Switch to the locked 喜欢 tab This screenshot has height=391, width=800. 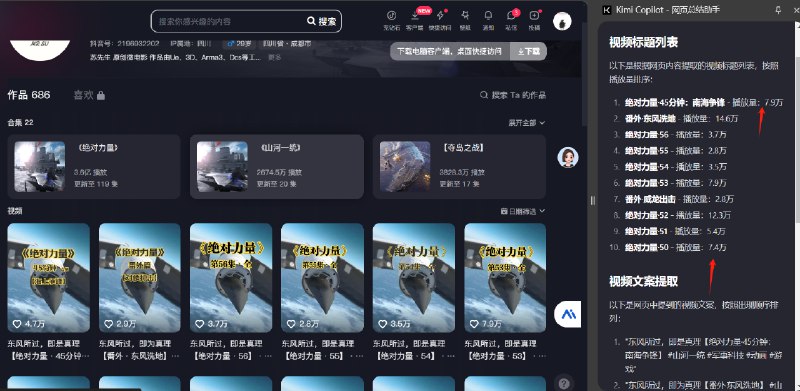click(89, 95)
